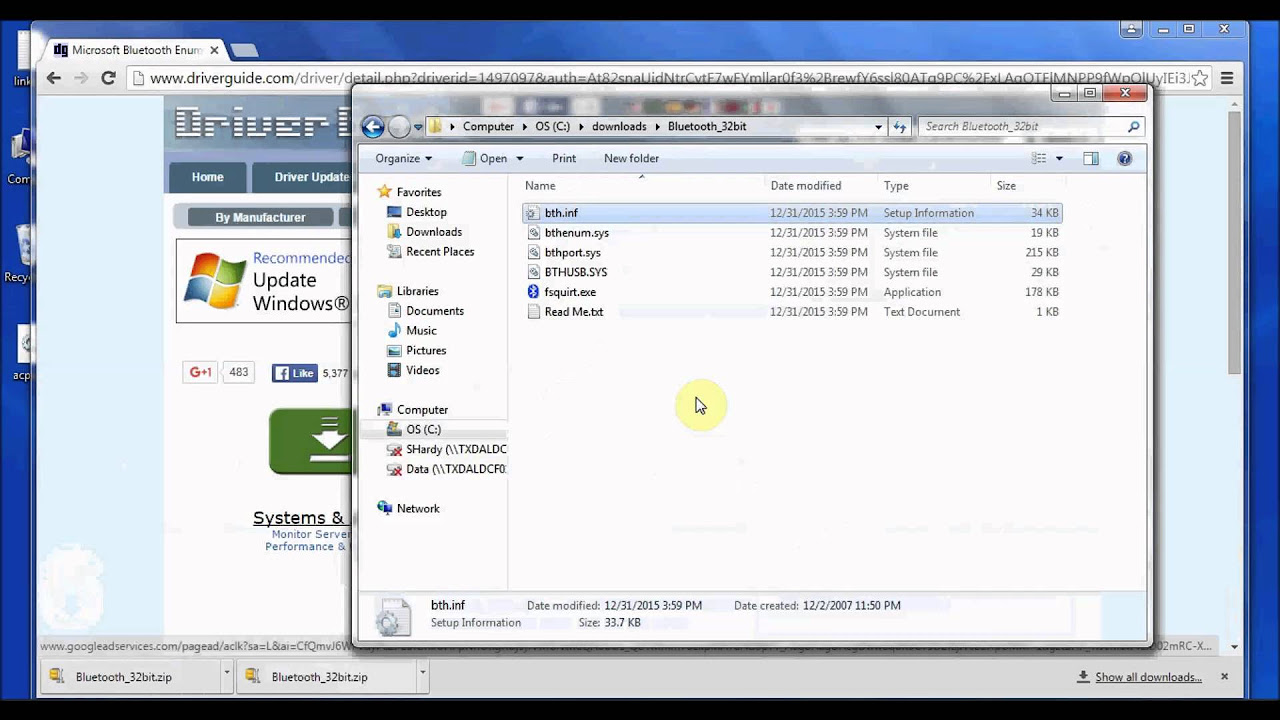Click the change view icon
The image size is (1280, 720).
(1039, 158)
